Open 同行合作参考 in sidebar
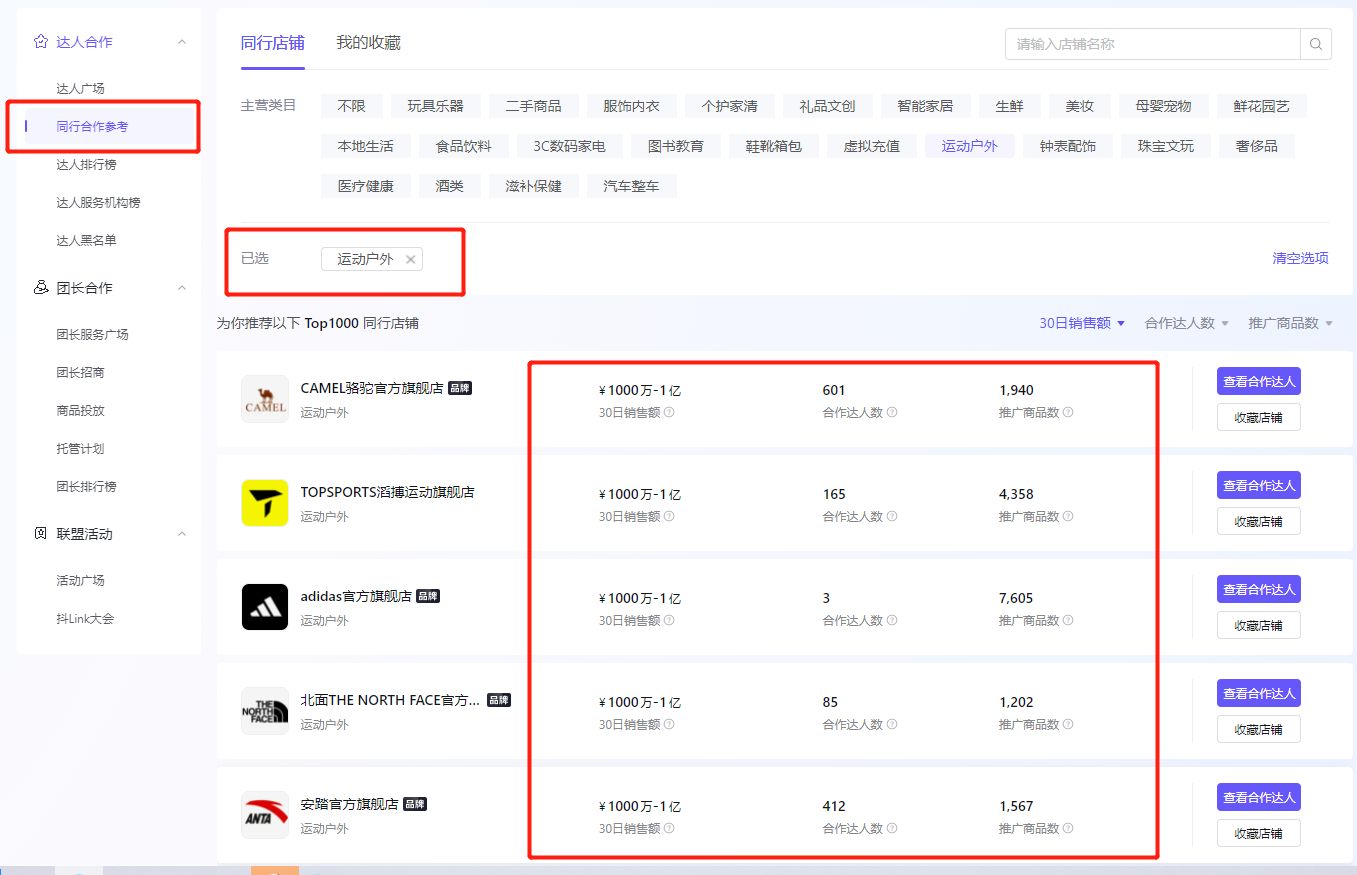The width and height of the screenshot is (1357, 875). coord(93,126)
